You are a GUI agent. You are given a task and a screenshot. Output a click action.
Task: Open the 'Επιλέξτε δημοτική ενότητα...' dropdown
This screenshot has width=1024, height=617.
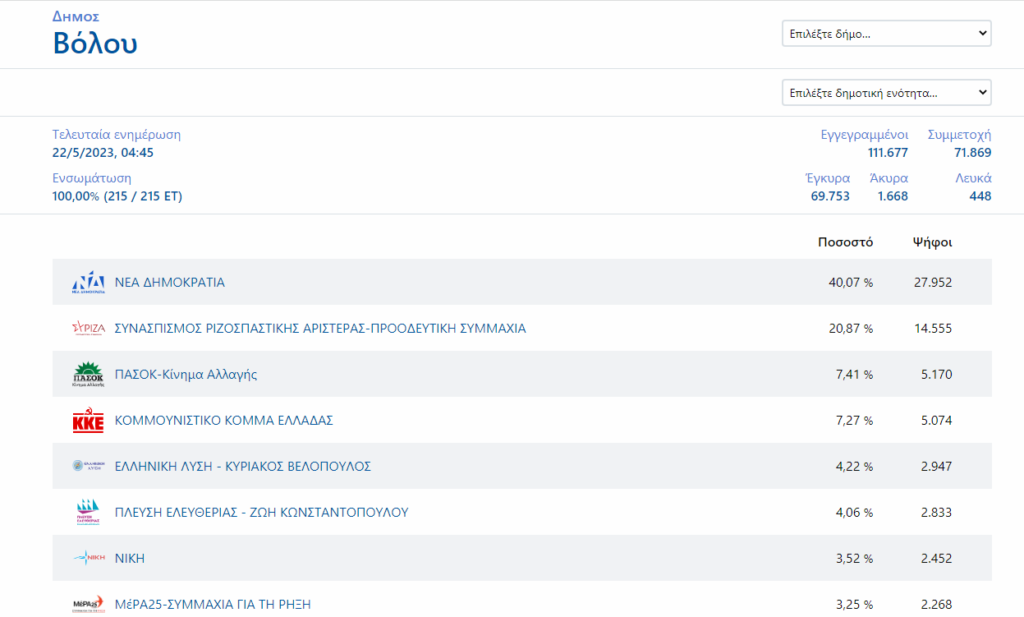(x=886, y=93)
